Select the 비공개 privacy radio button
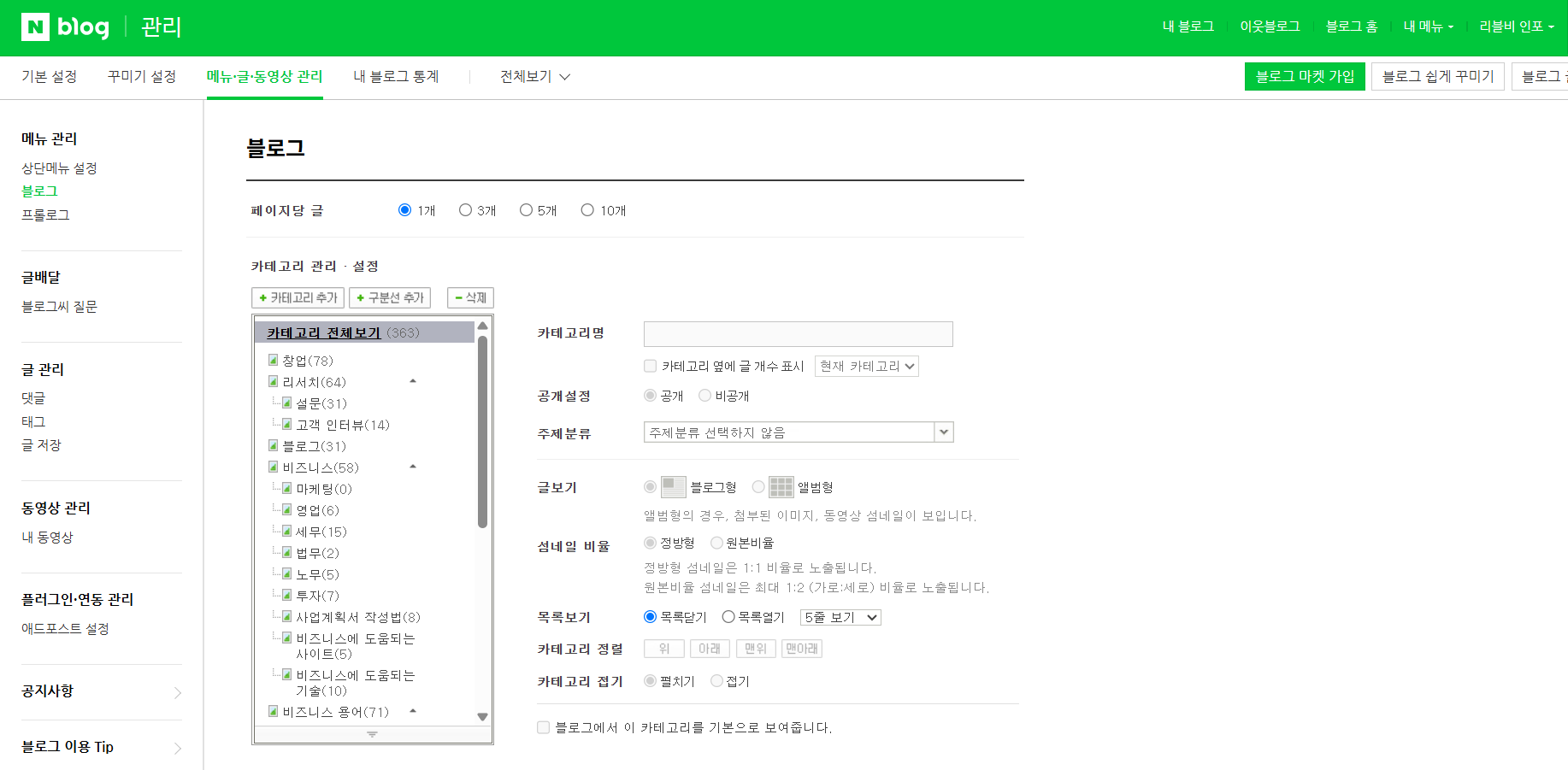1568x770 pixels. tap(704, 395)
